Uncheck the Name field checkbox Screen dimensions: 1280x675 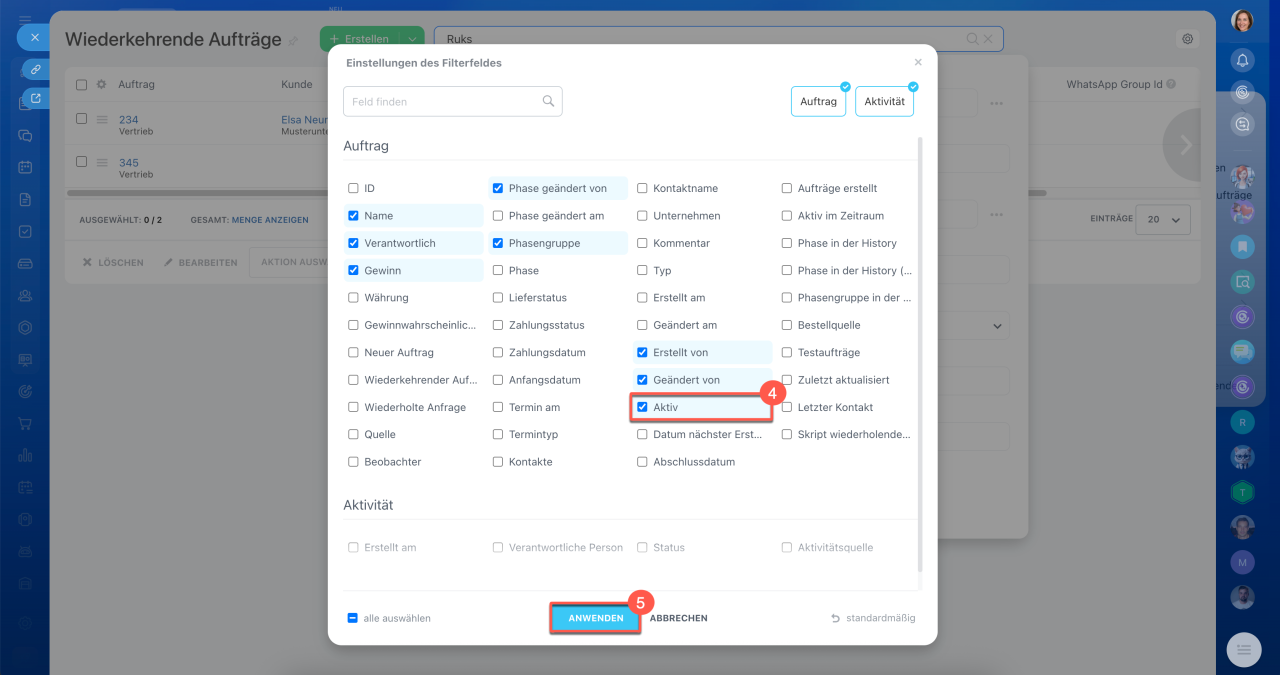353,215
